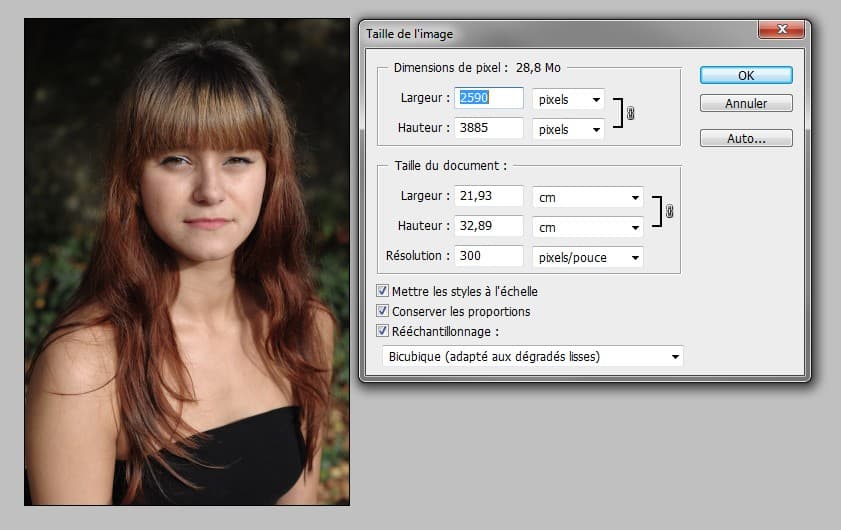Viewport: 841px width, 530px height.
Task: Open the Auto... resolution options
Action: (x=746, y=138)
